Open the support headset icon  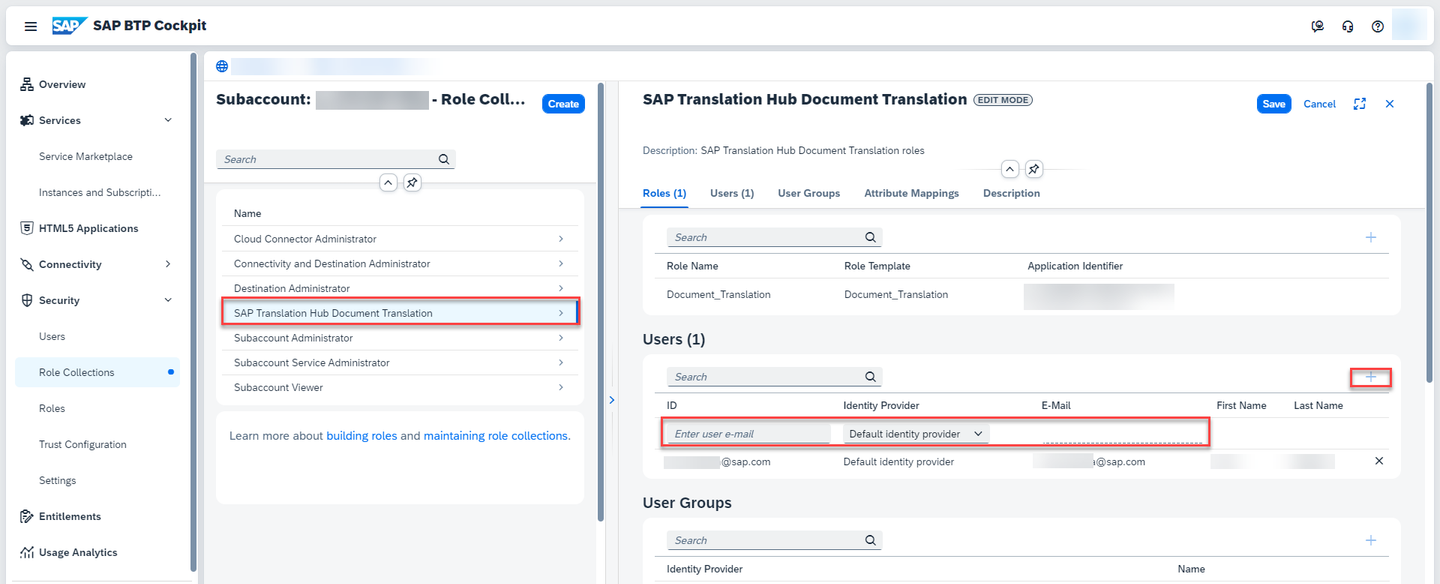click(1348, 26)
